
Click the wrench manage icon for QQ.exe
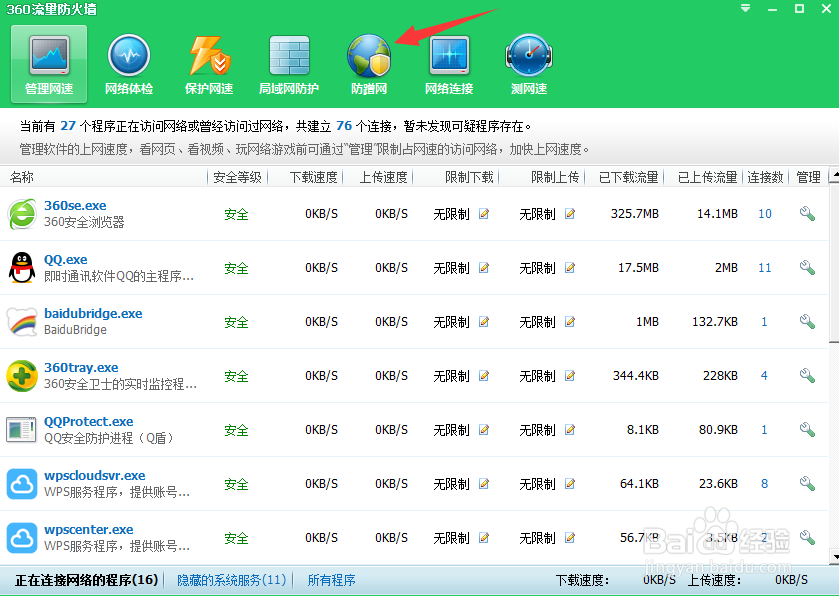[x=806, y=267]
